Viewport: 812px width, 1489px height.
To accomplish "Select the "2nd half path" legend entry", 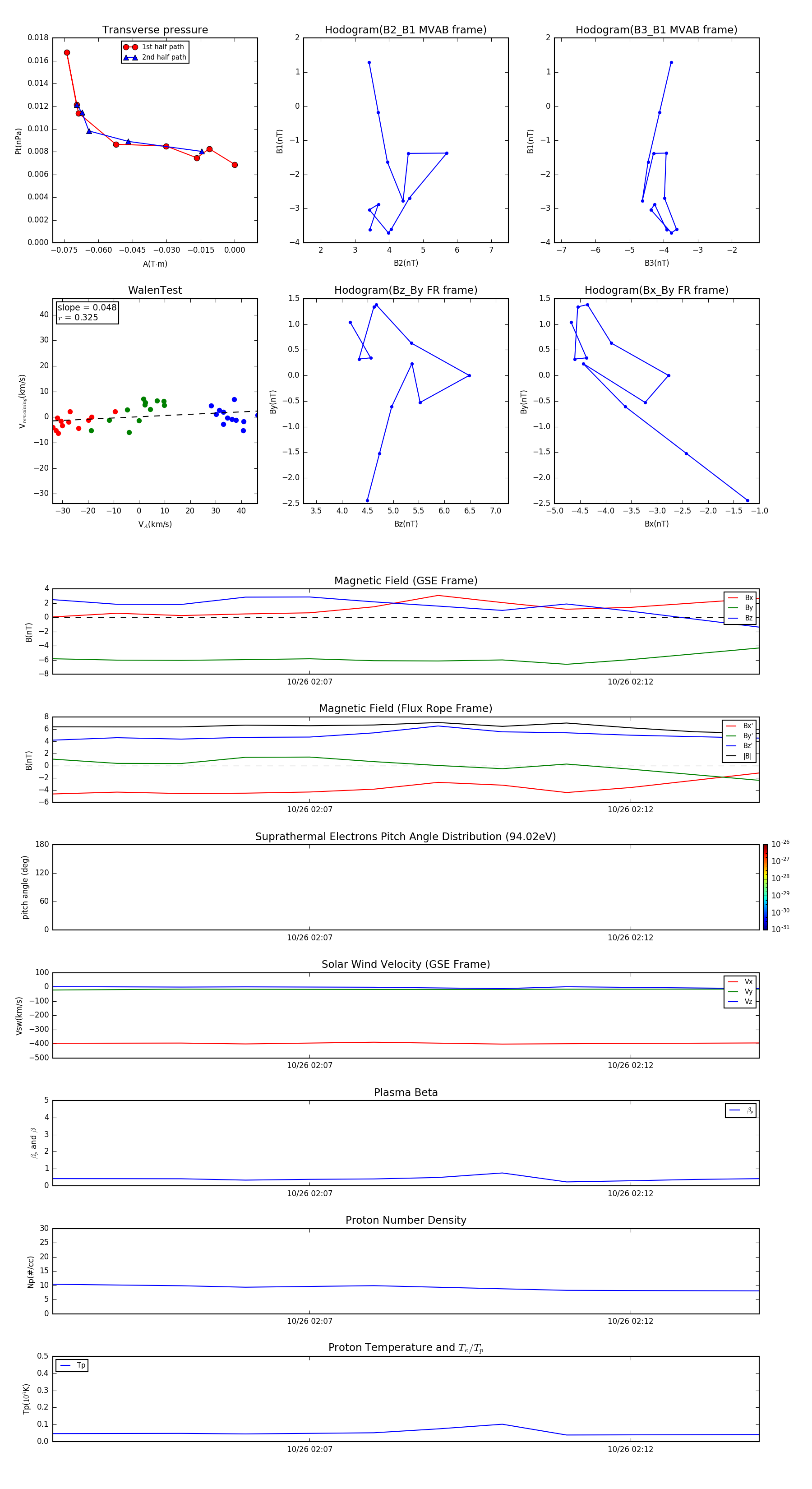I will click(155, 57).
